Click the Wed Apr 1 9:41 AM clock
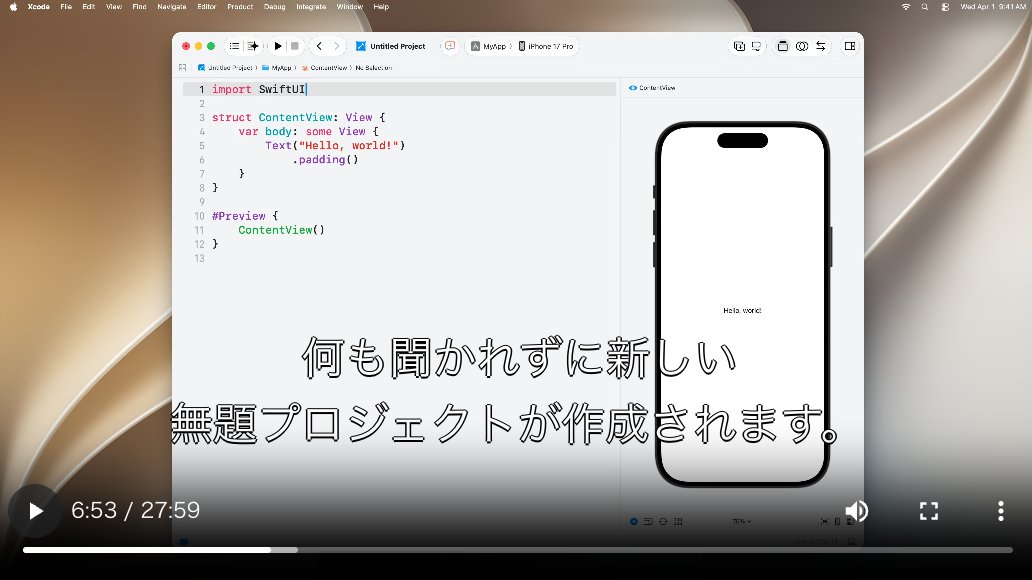The image size is (1032, 580). point(993,7)
